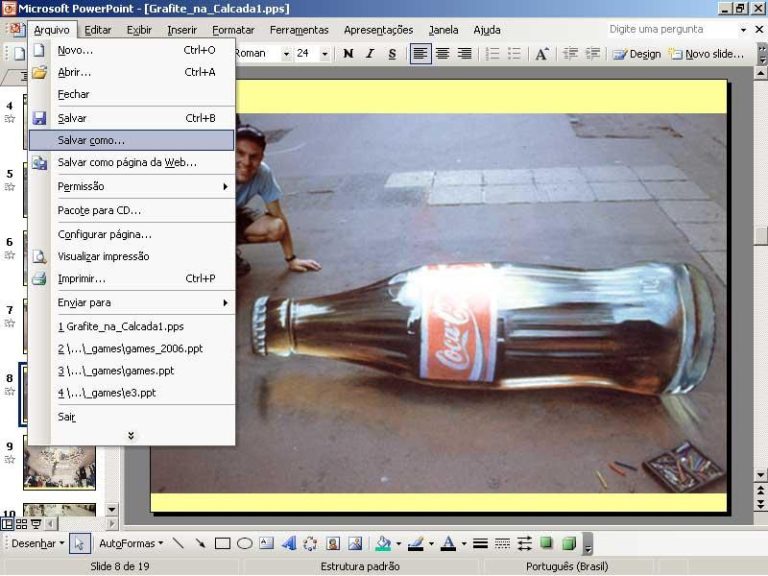Apply line color brush
Screen dimensions: 768x576
(416, 544)
